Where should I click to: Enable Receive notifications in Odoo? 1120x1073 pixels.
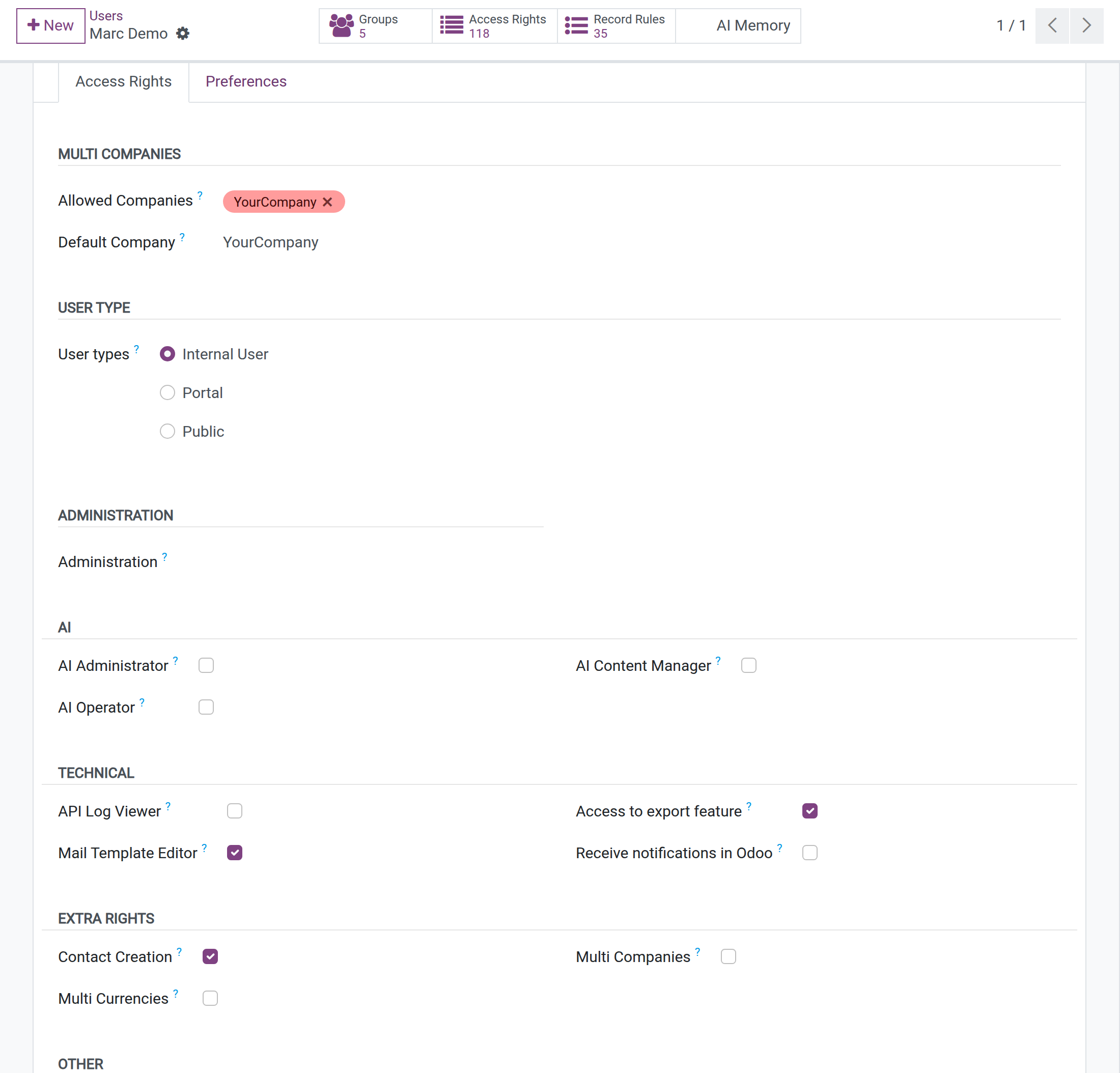pyautogui.click(x=810, y=853)
